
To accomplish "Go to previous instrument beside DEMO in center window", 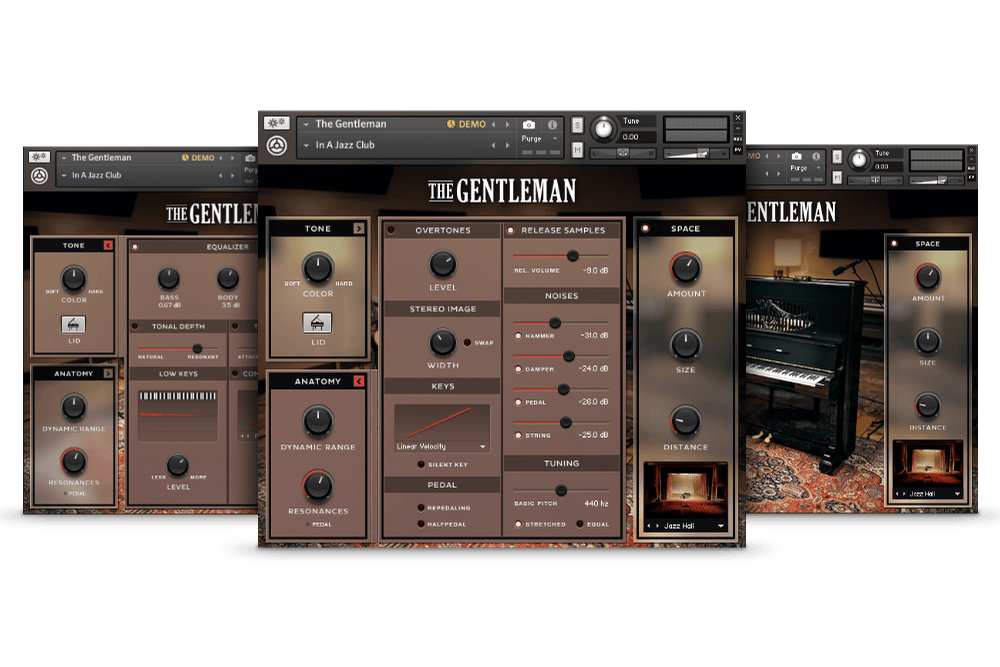I will (494, 124).
